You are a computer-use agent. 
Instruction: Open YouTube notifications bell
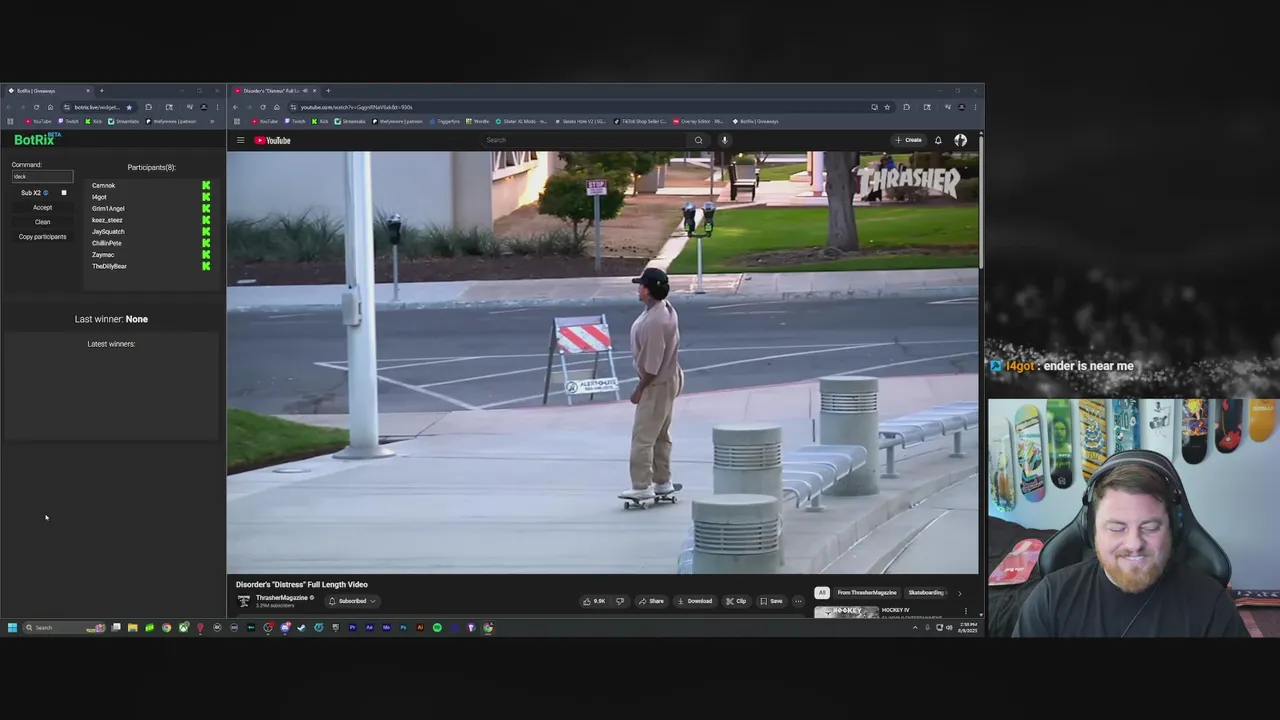[938, 140]
